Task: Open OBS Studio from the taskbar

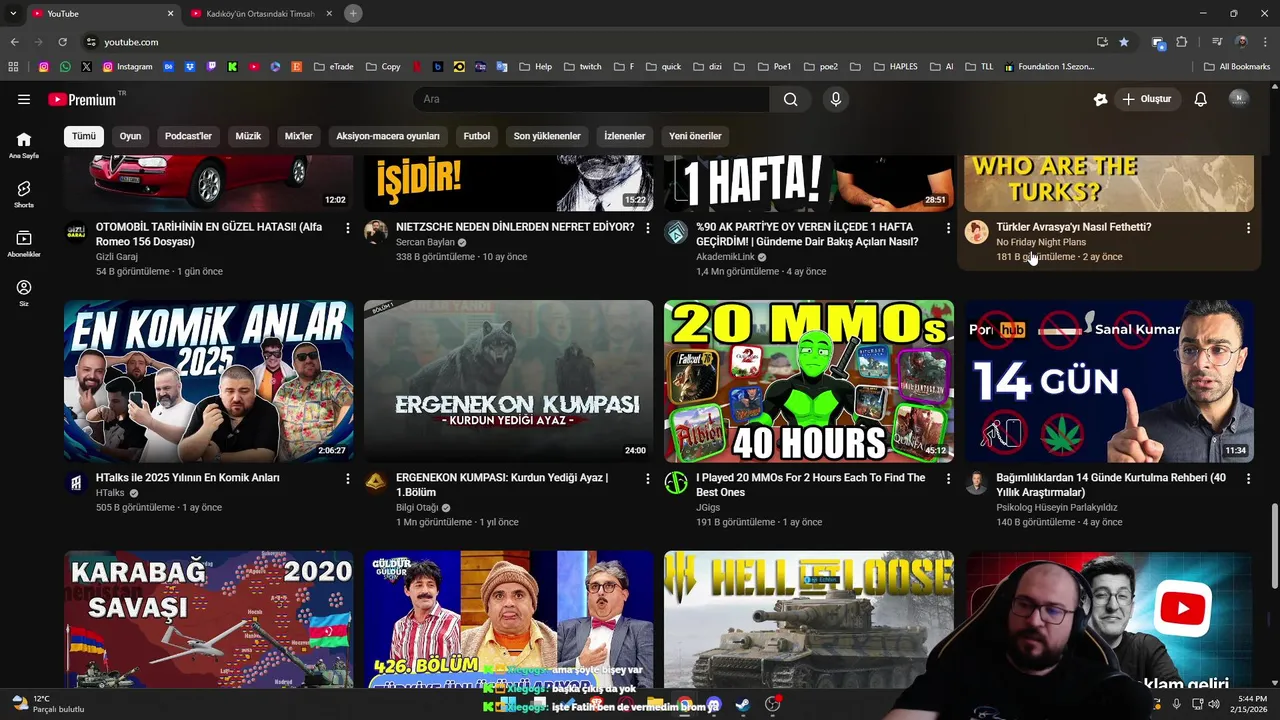Action: click(772, 704)
